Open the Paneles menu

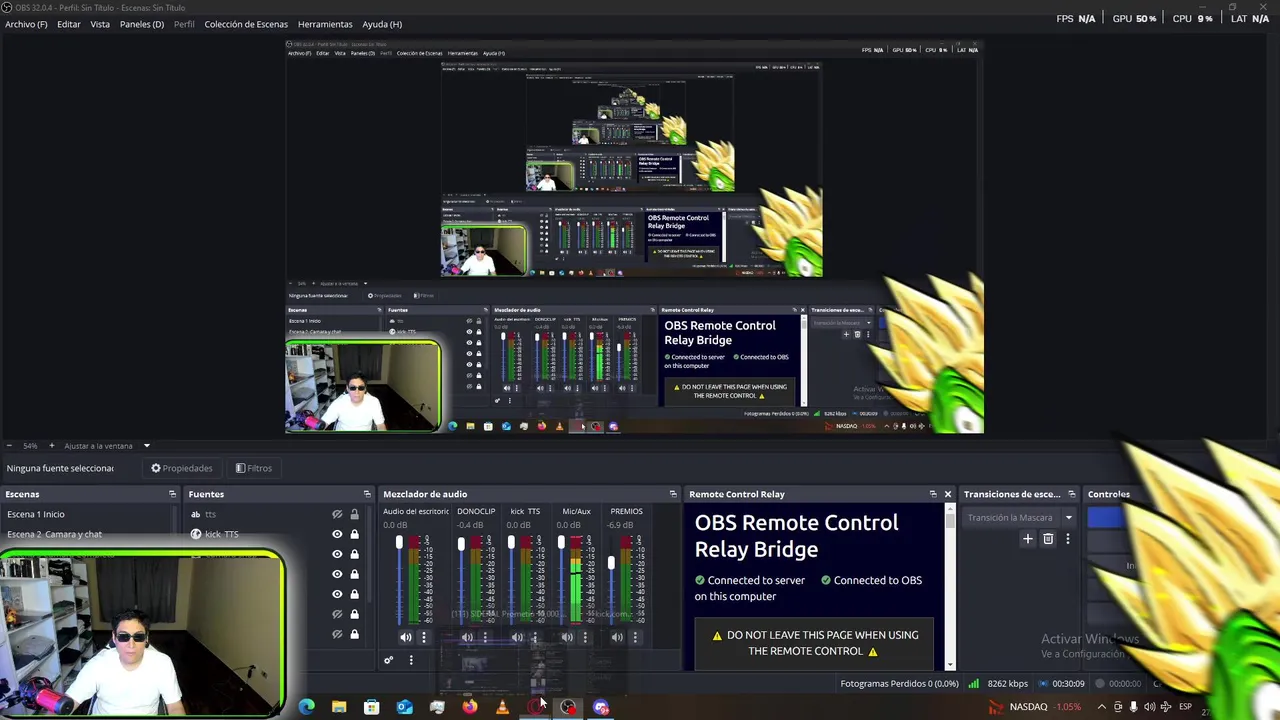click(142, 24)
